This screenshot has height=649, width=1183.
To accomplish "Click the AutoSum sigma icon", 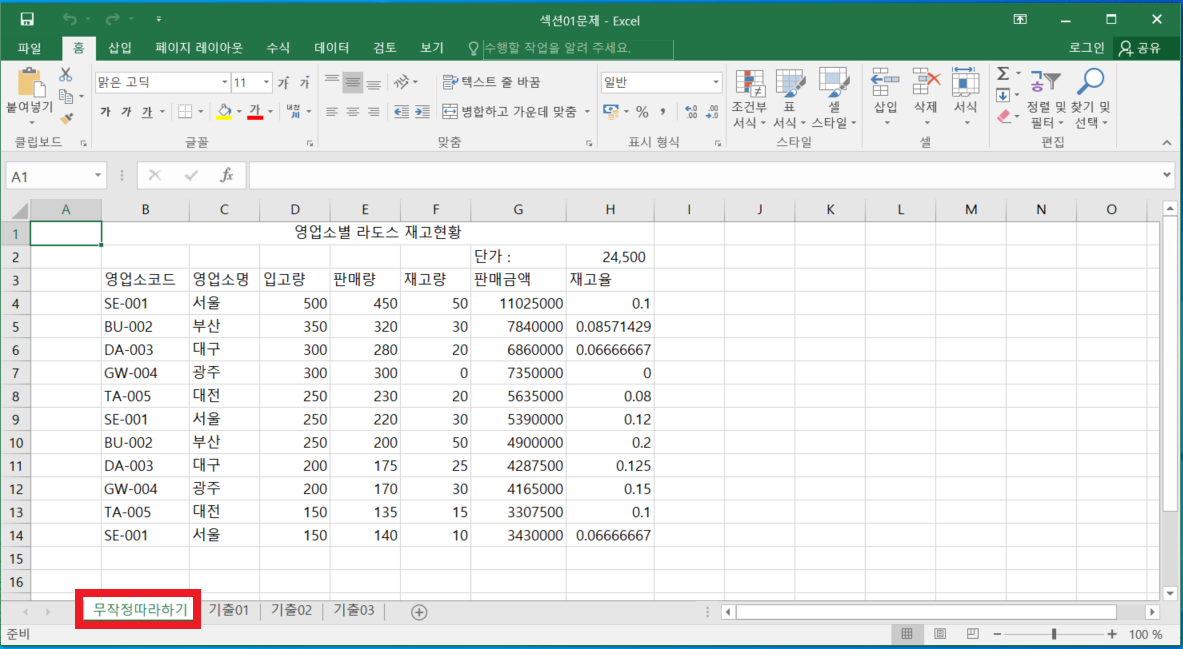I will coord(1003,75).
